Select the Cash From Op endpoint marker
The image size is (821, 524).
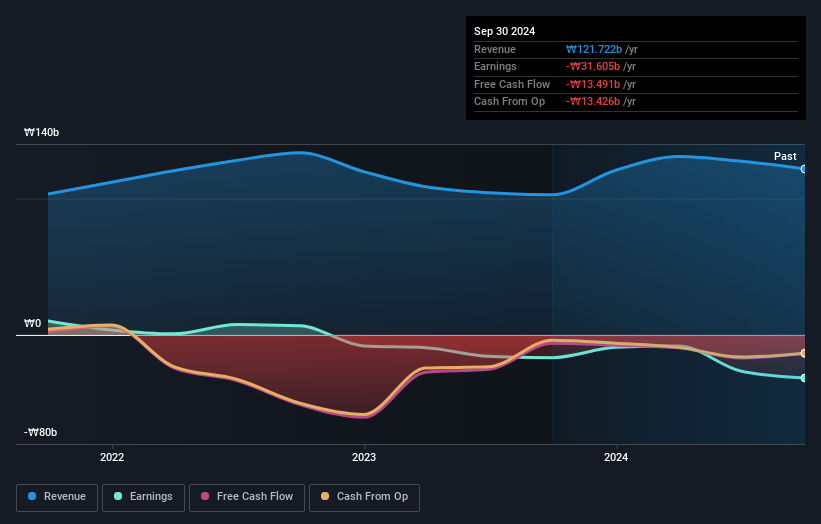pyautogui.click(x=803, y=354)
